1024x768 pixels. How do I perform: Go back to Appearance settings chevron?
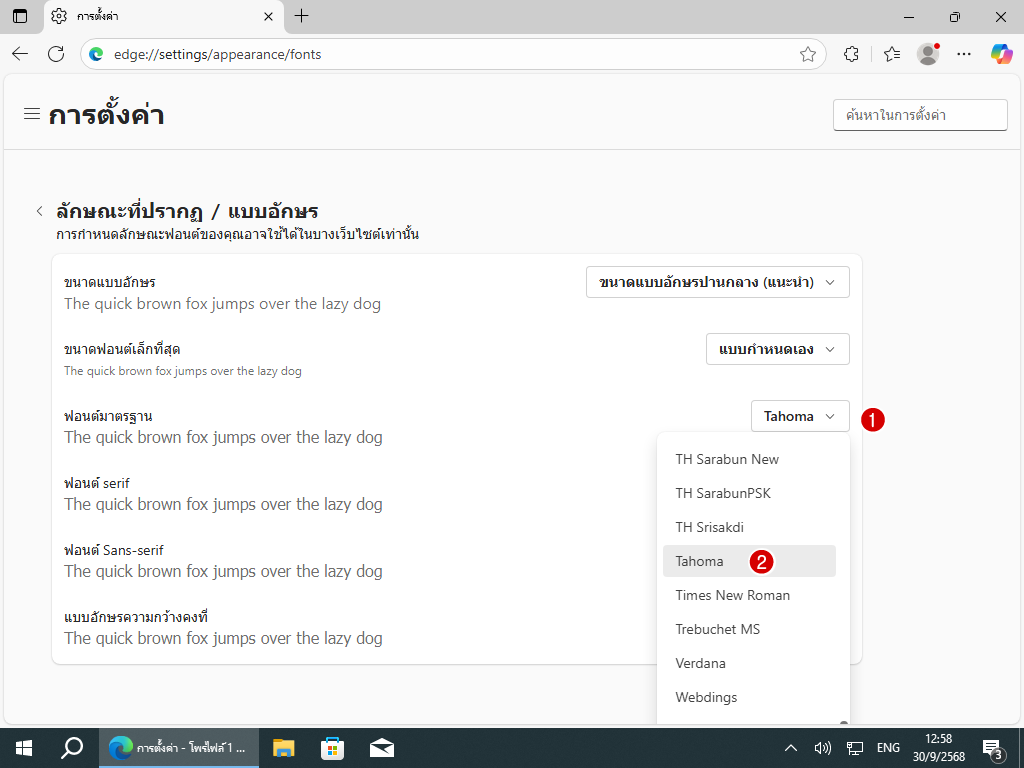click(39, 211)
